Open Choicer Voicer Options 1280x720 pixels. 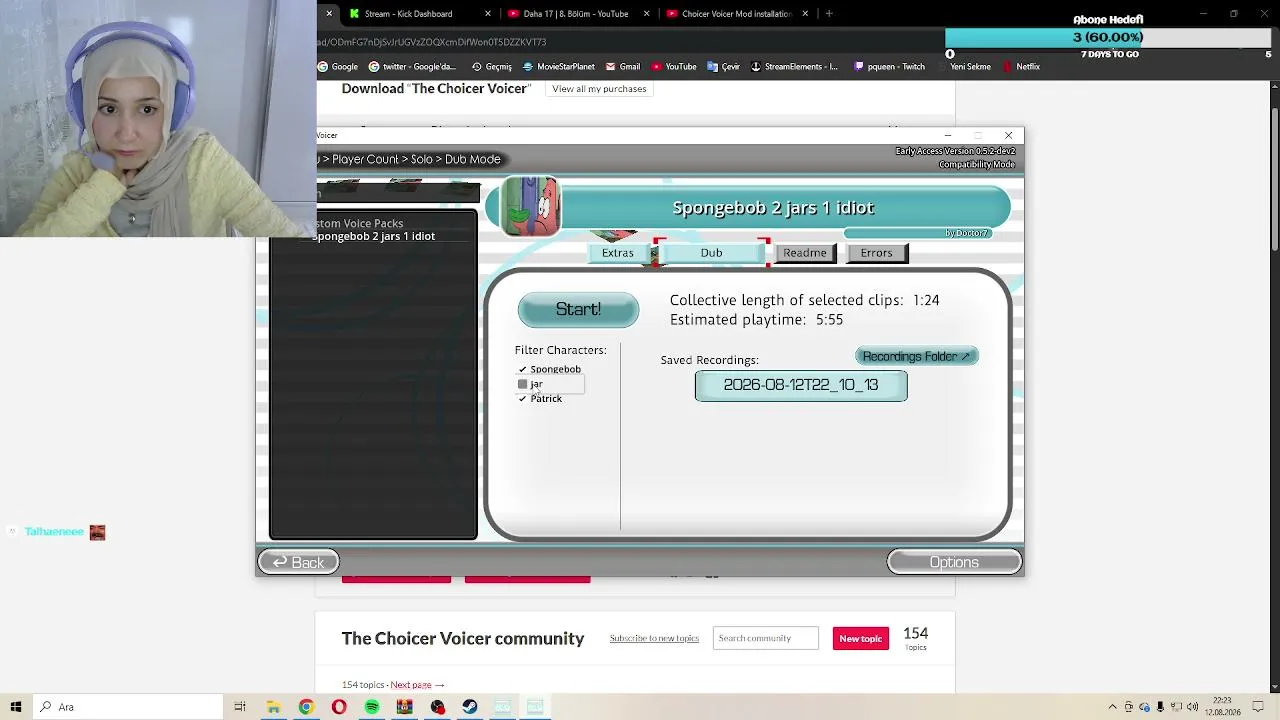pos(954,563)
